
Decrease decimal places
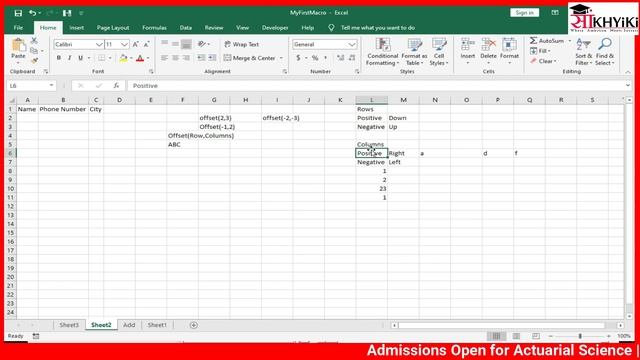(352, 58)
